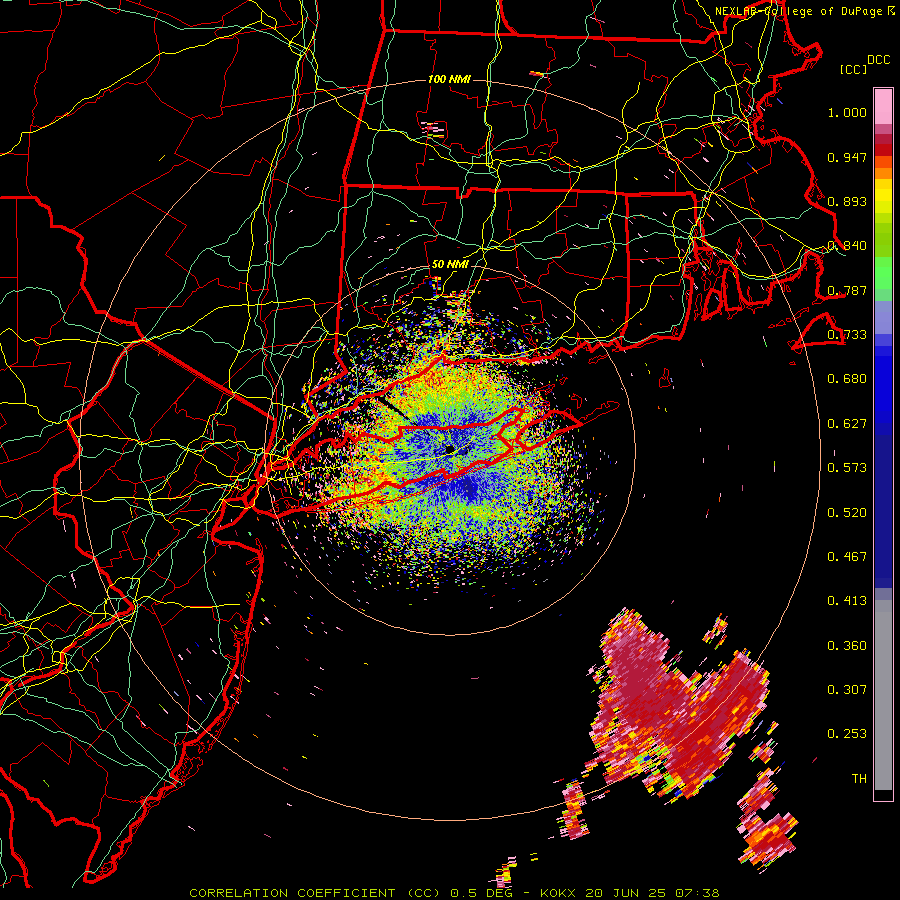Click the black radar site dot on Long Island
The height and width of the screenshot is (900, 900).
[x=450, y=449]
